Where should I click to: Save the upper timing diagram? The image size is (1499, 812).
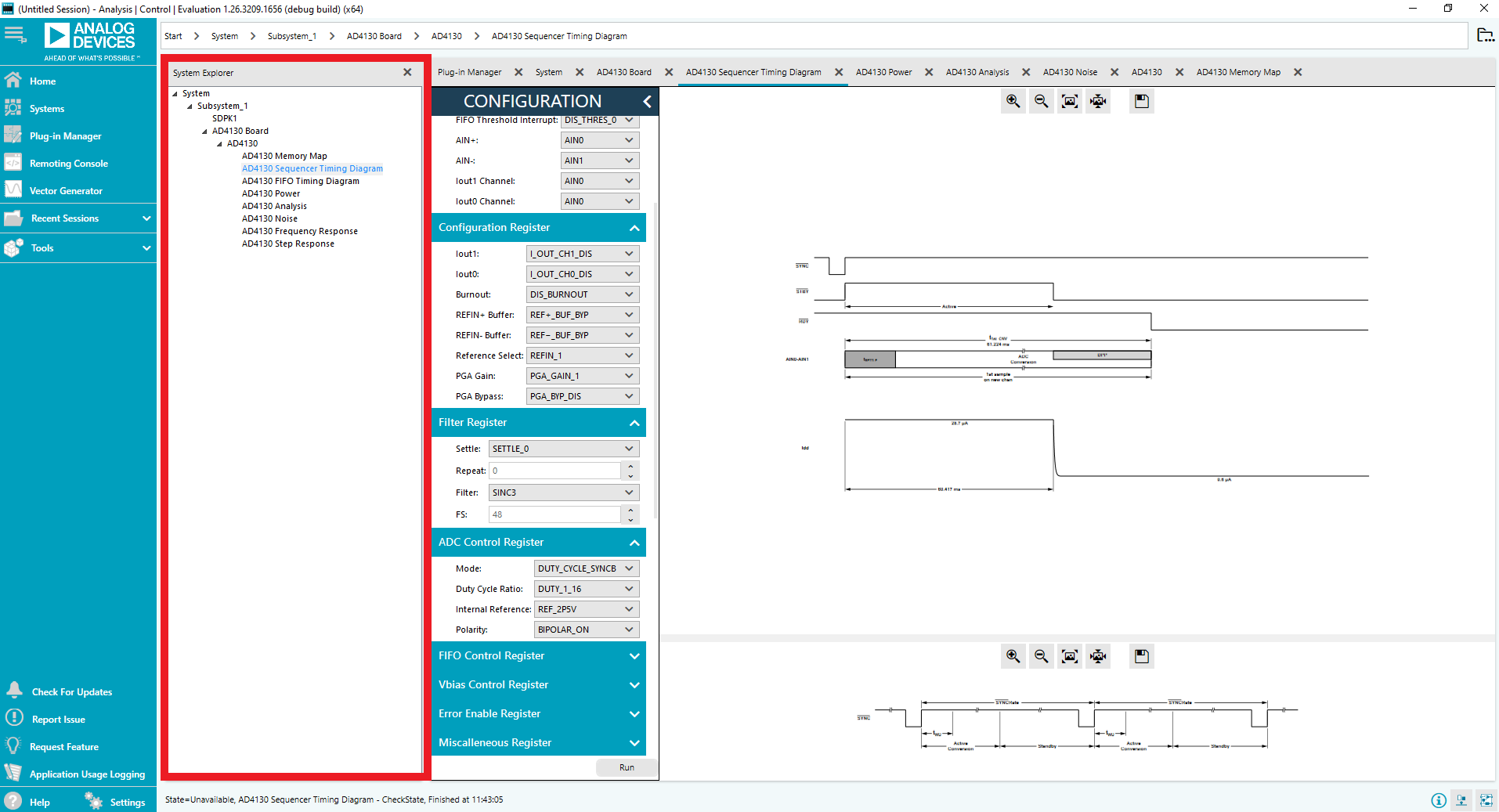1142,101
